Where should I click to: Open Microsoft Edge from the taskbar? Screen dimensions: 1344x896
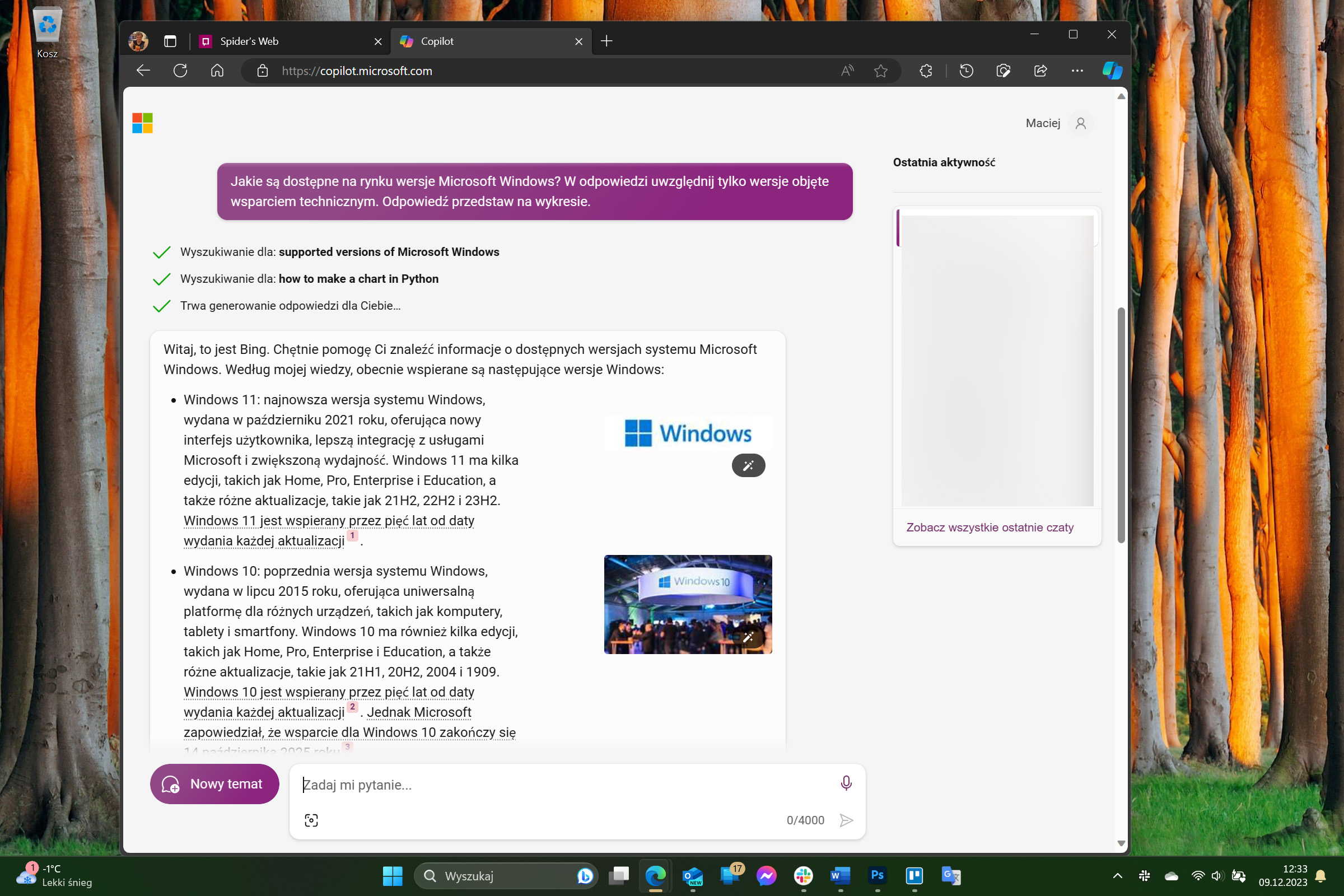click(x=655, y=876)
